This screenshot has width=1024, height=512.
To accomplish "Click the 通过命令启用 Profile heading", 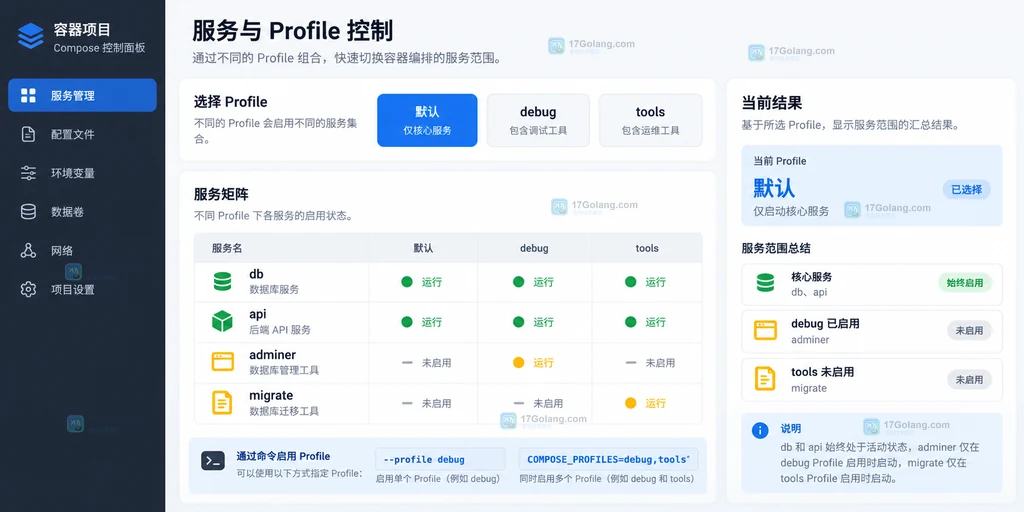I will (x=283, y=456).
